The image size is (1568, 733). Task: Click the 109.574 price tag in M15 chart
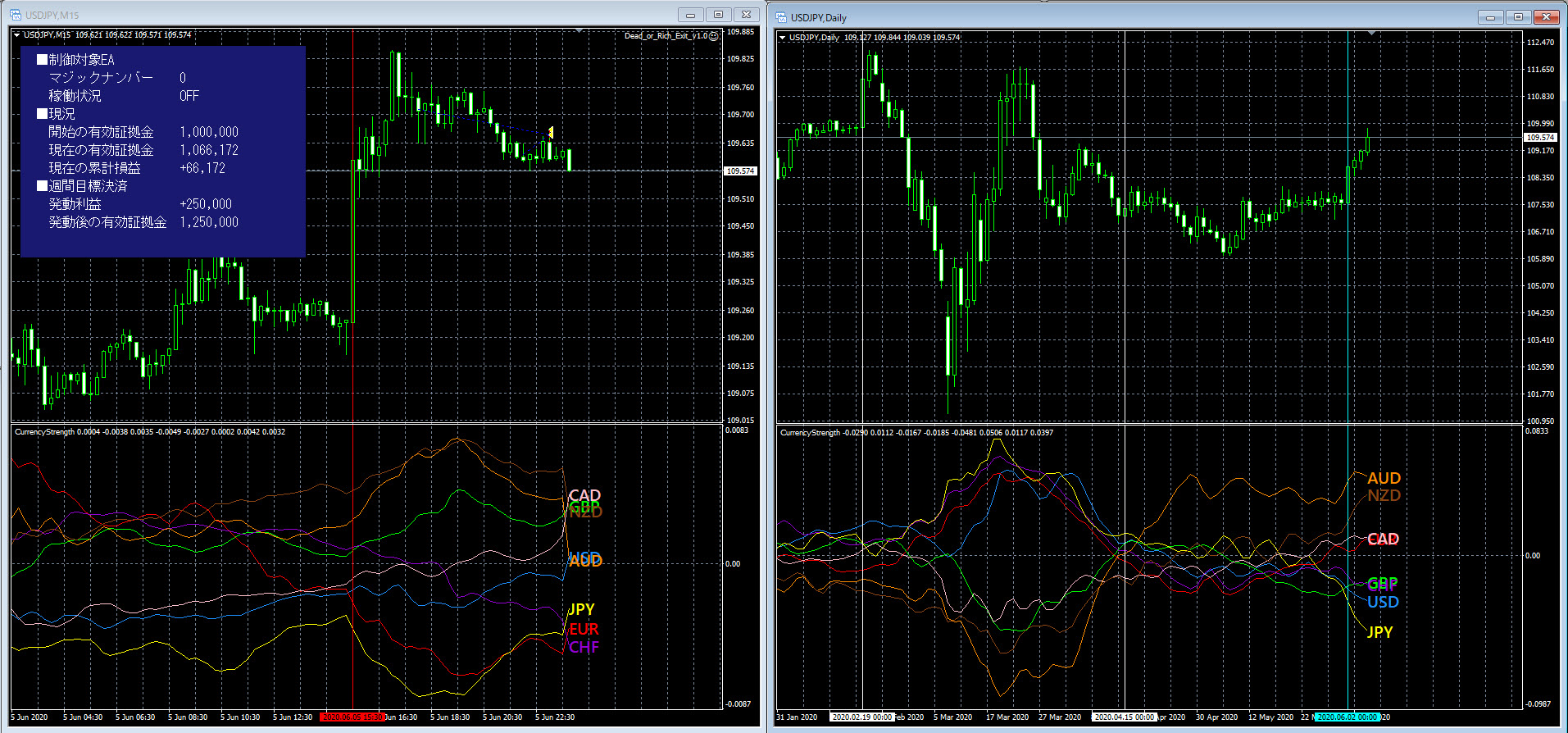pyautogui.click(x=741, y=171)
